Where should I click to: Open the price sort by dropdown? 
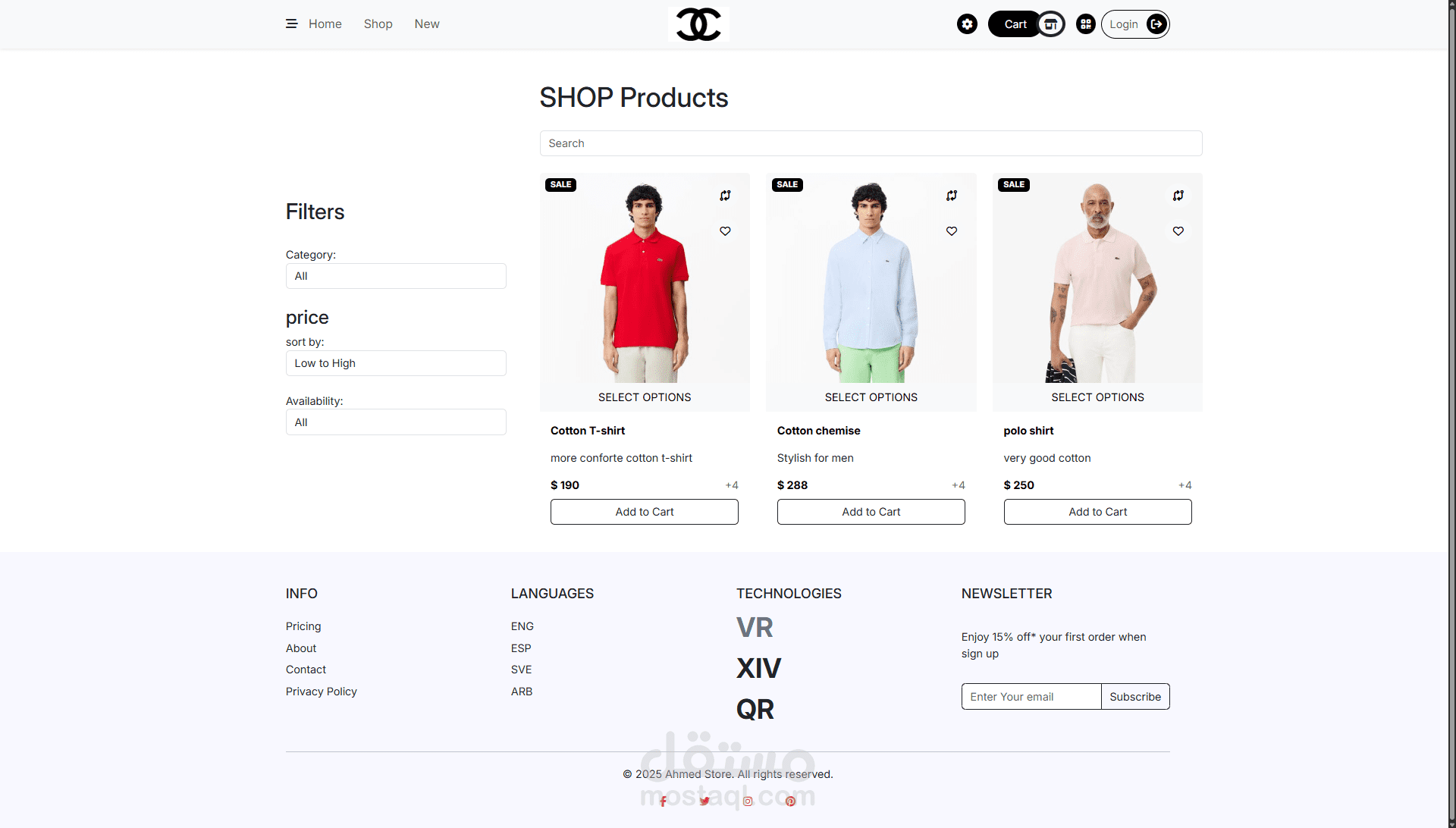pyautogui.click(x=396, y=363)
